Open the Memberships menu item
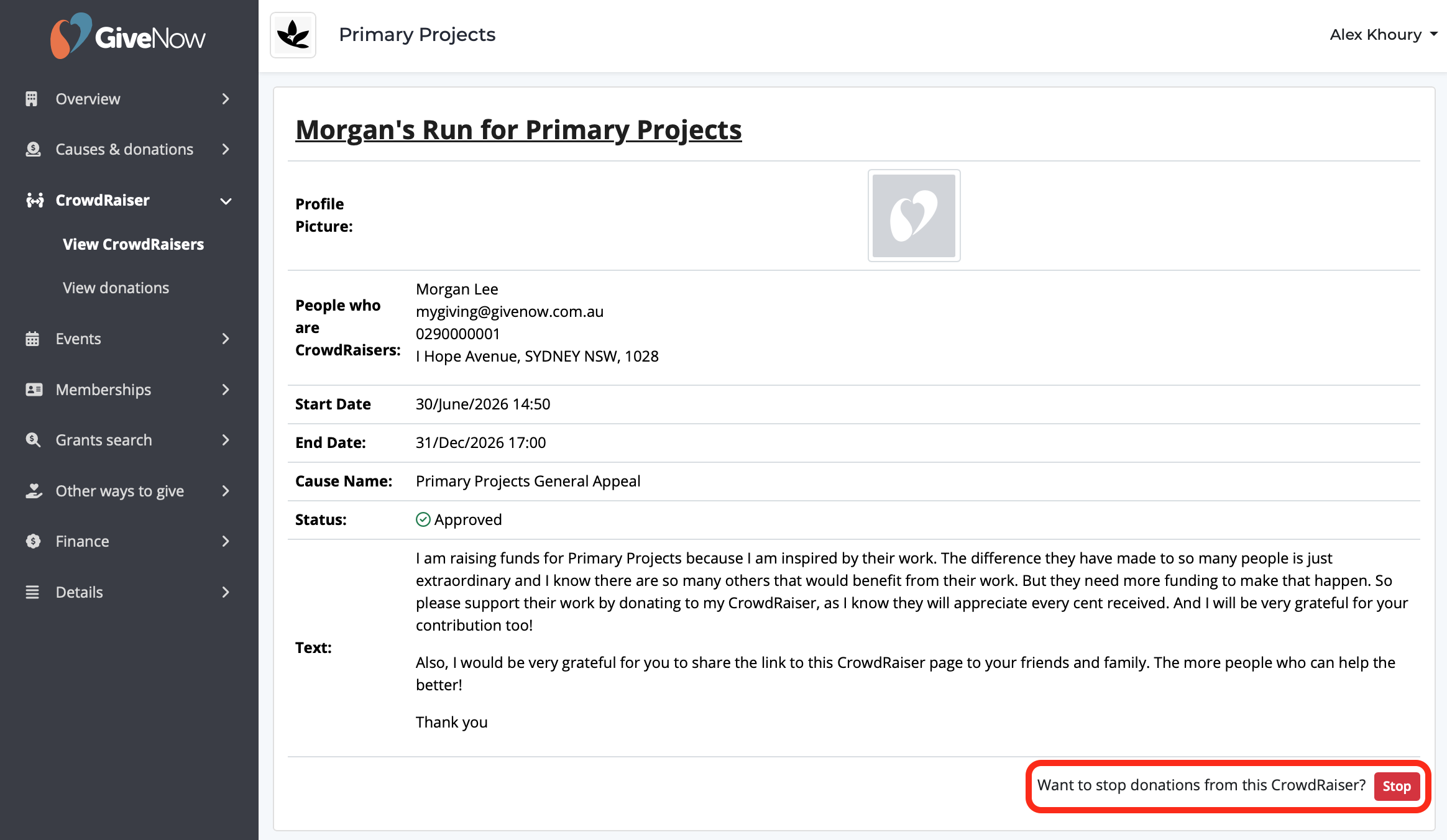 129,390
